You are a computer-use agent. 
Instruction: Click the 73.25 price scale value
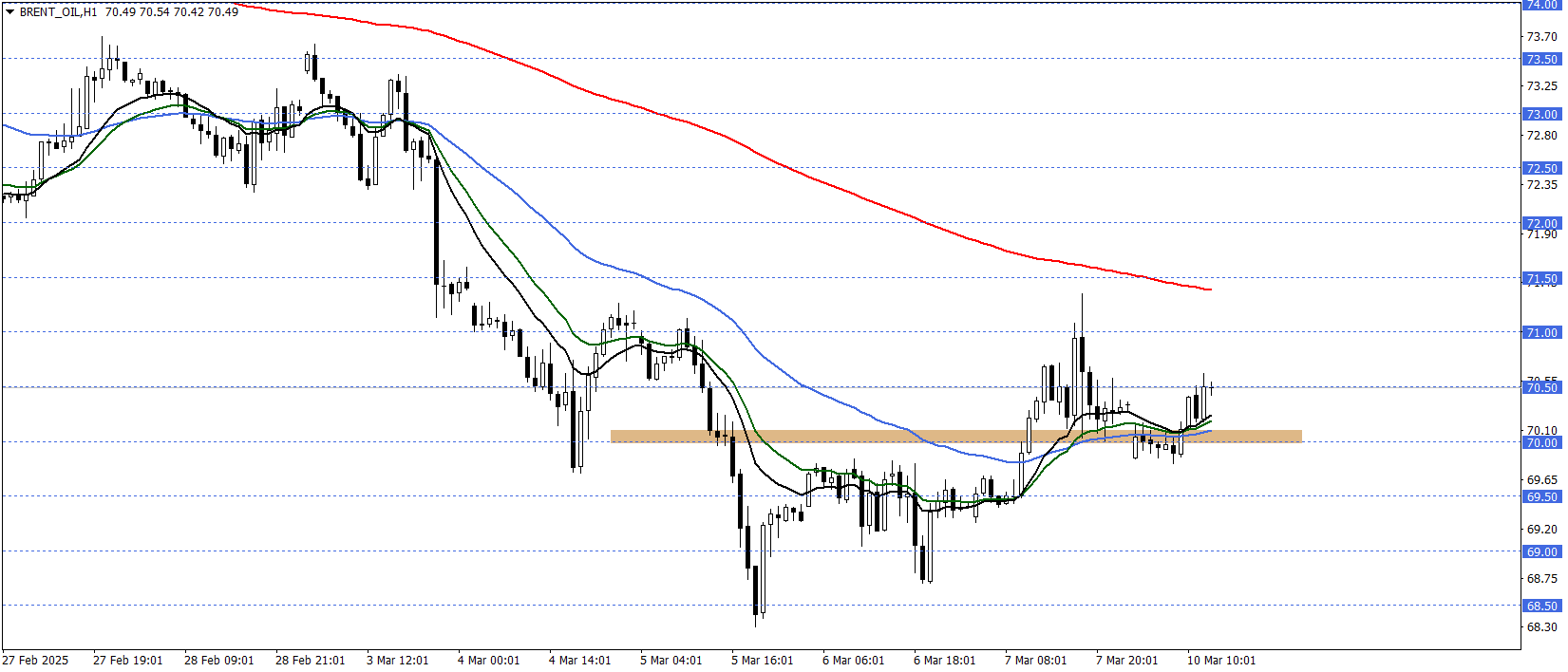click(1541, 85)
